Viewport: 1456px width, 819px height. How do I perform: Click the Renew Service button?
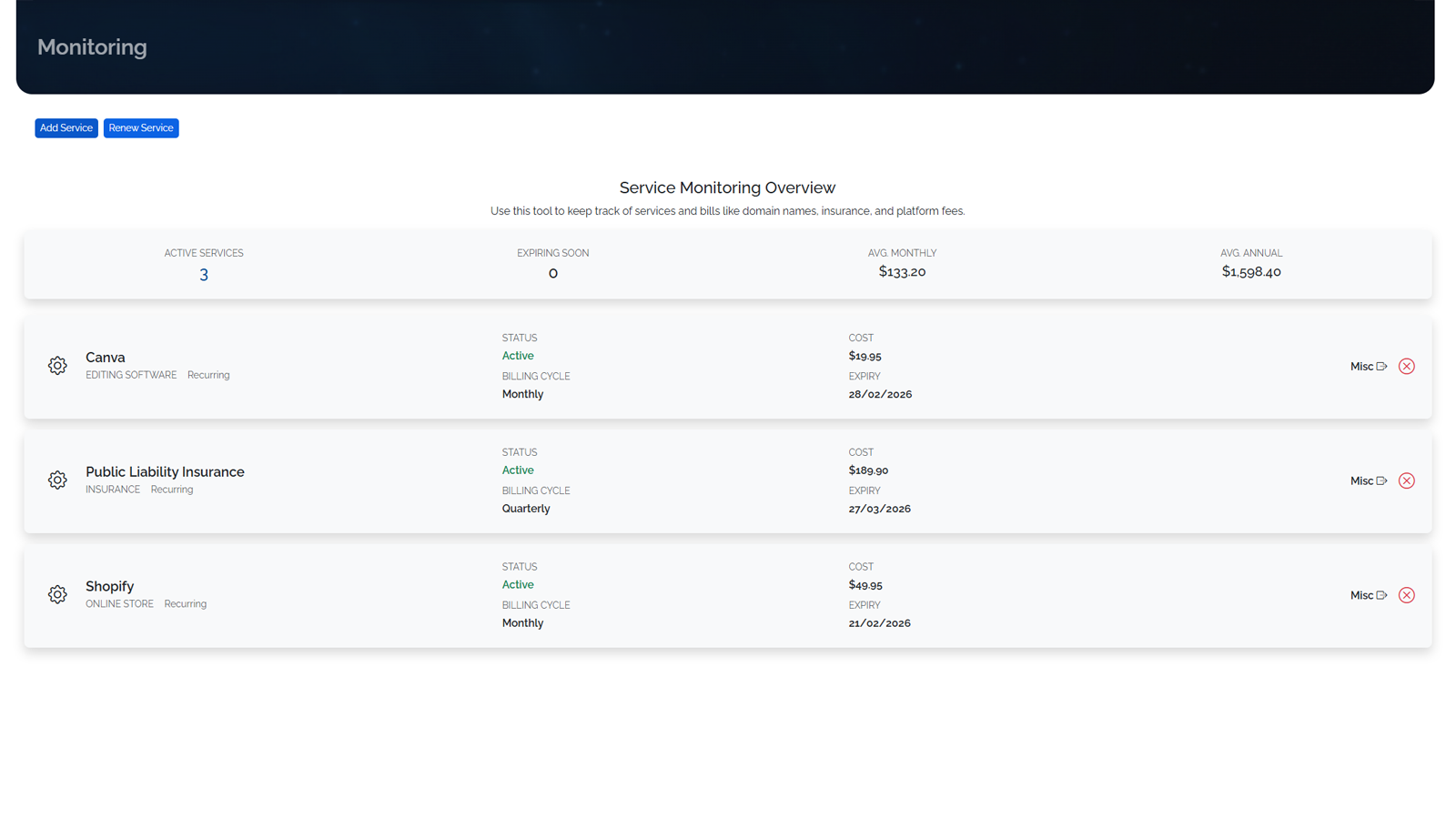[141, 127]
